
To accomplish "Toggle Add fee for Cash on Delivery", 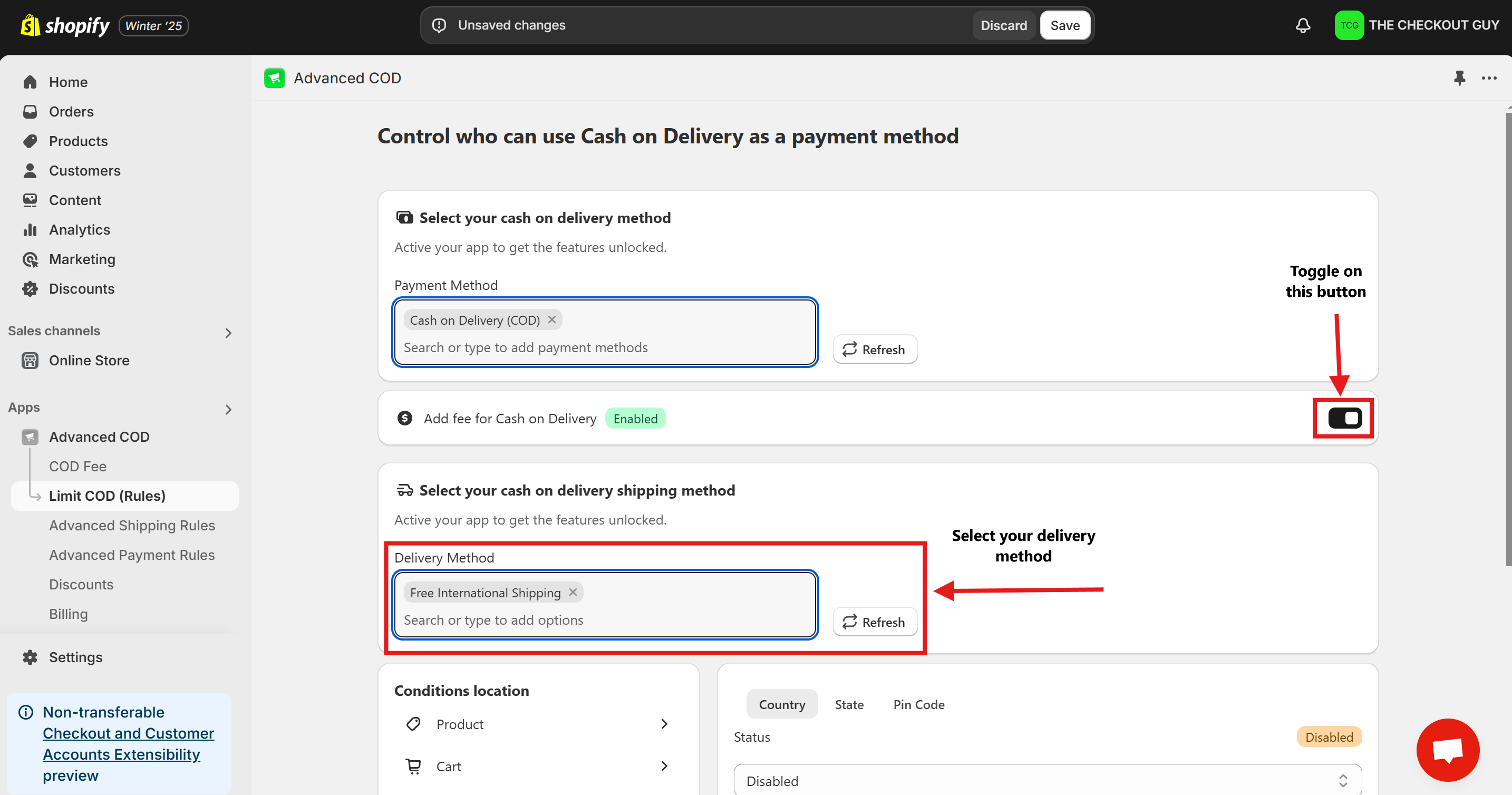I will click(x=1344, y=418).
